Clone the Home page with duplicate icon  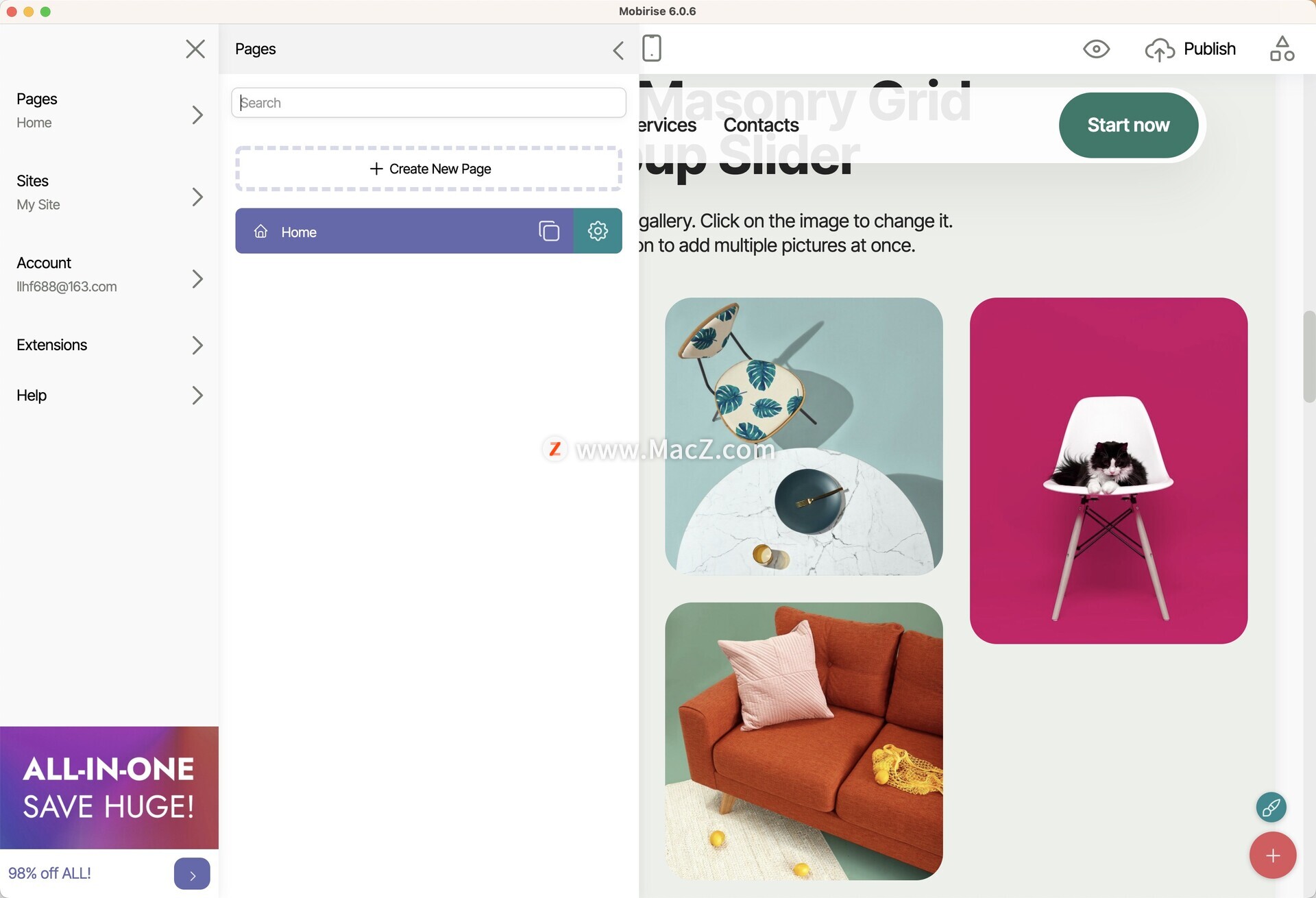point(549,231)
